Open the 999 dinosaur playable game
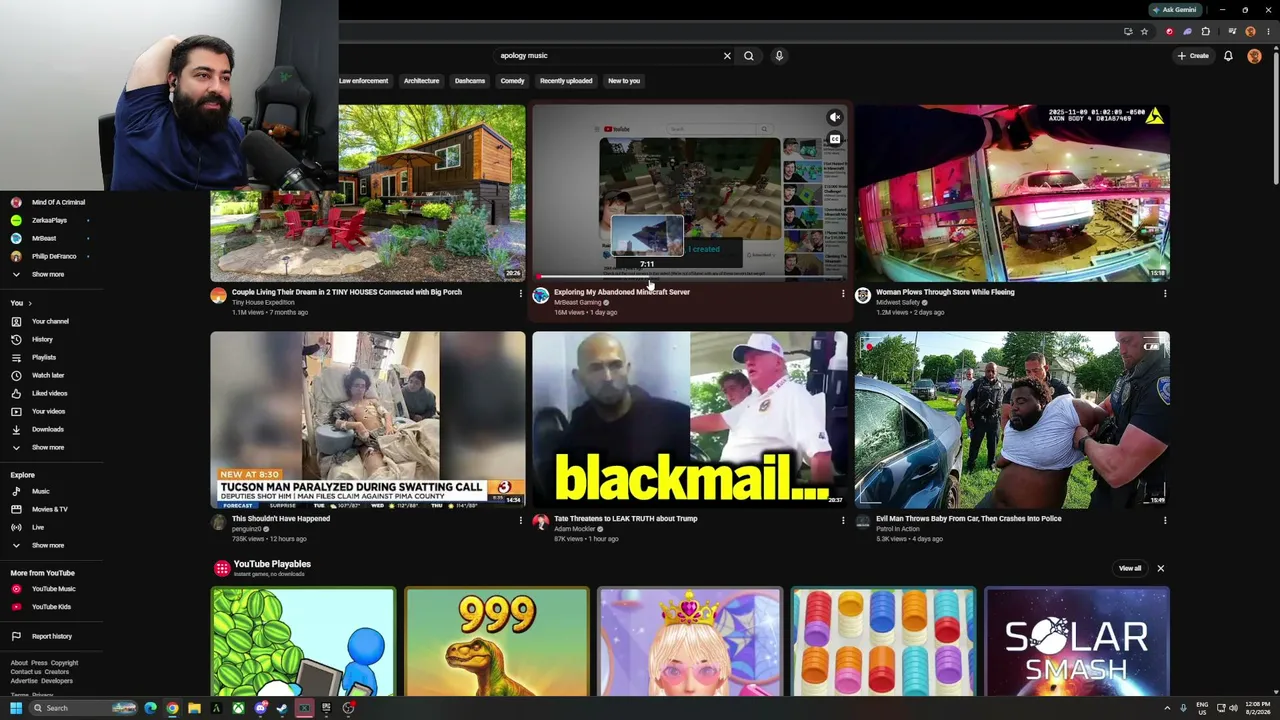 (x=497, y=641)
